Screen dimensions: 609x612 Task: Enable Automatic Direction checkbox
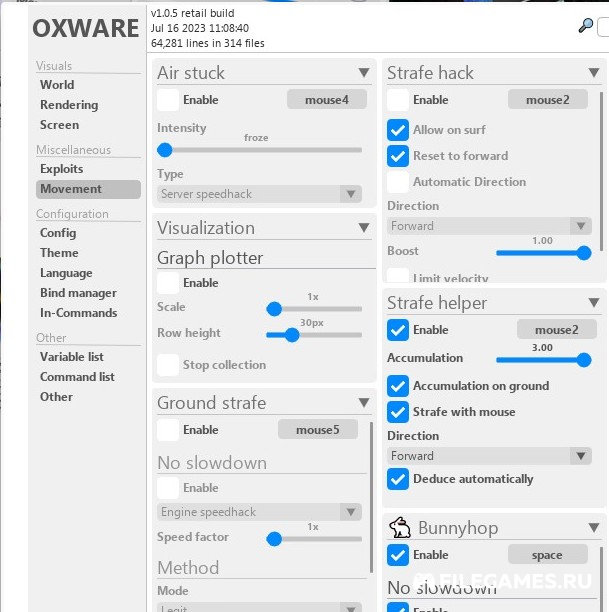(x=398, y=182)
